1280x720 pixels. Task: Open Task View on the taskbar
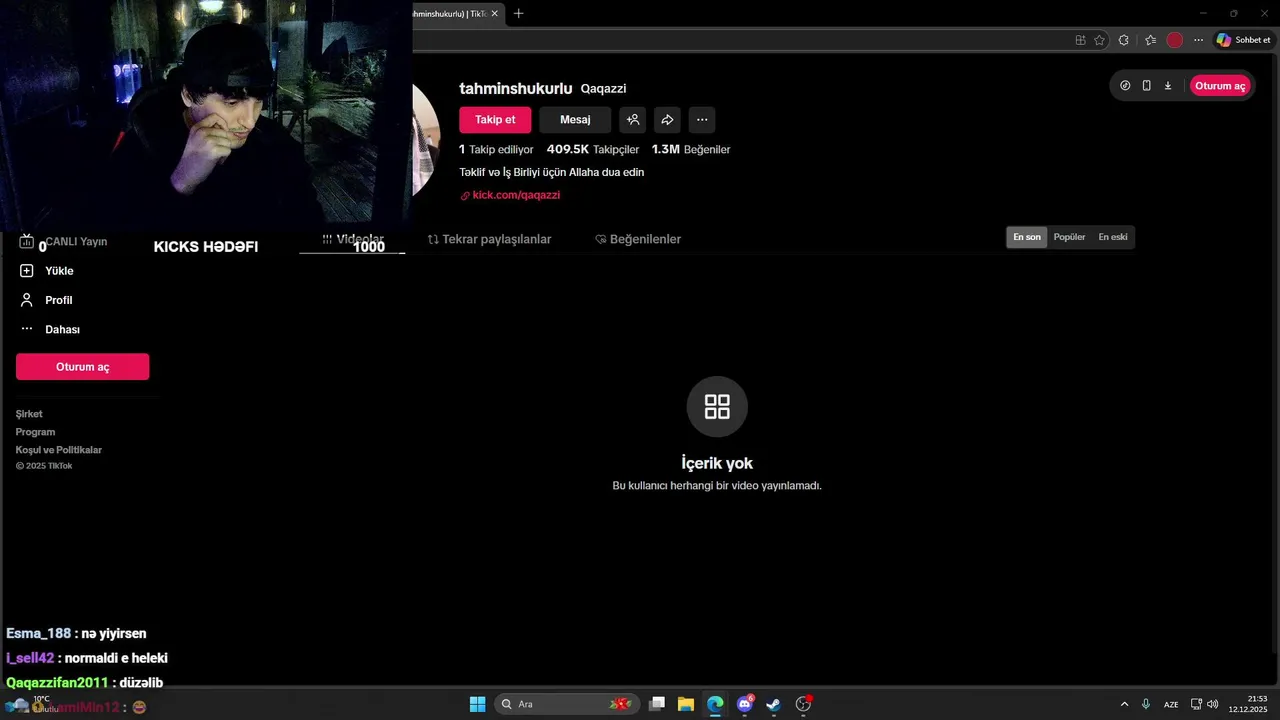[x=657, y=704]
